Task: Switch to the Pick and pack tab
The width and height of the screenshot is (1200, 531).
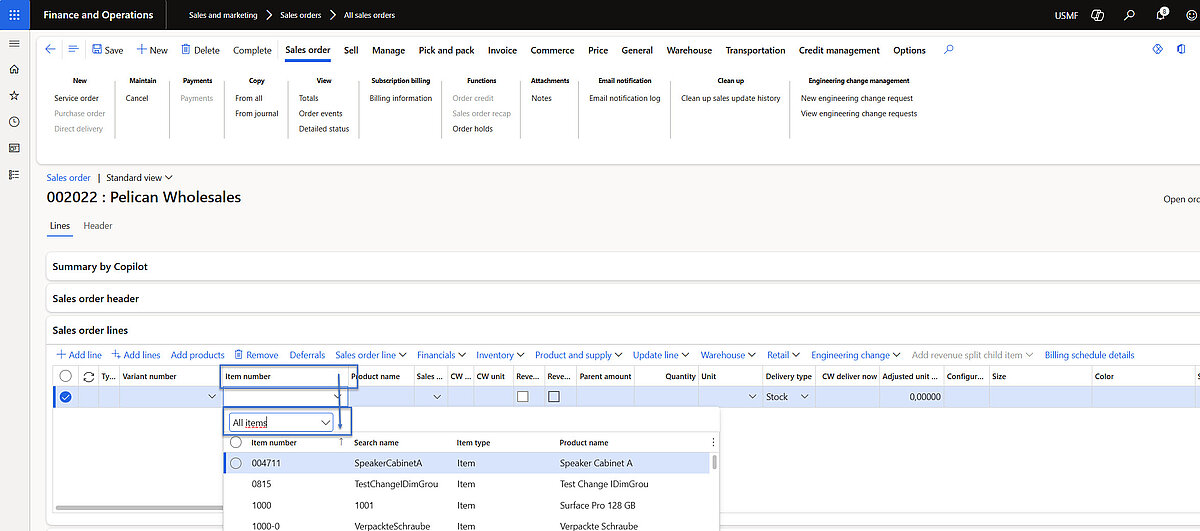Action: [x=446, y=50]
